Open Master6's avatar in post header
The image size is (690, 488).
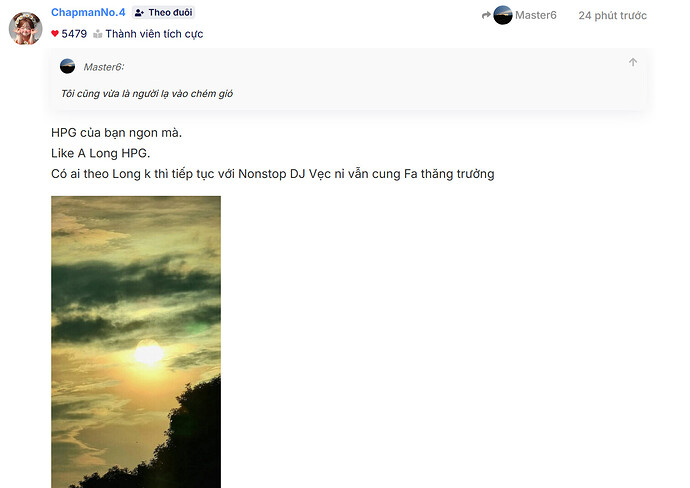(503, 15)
